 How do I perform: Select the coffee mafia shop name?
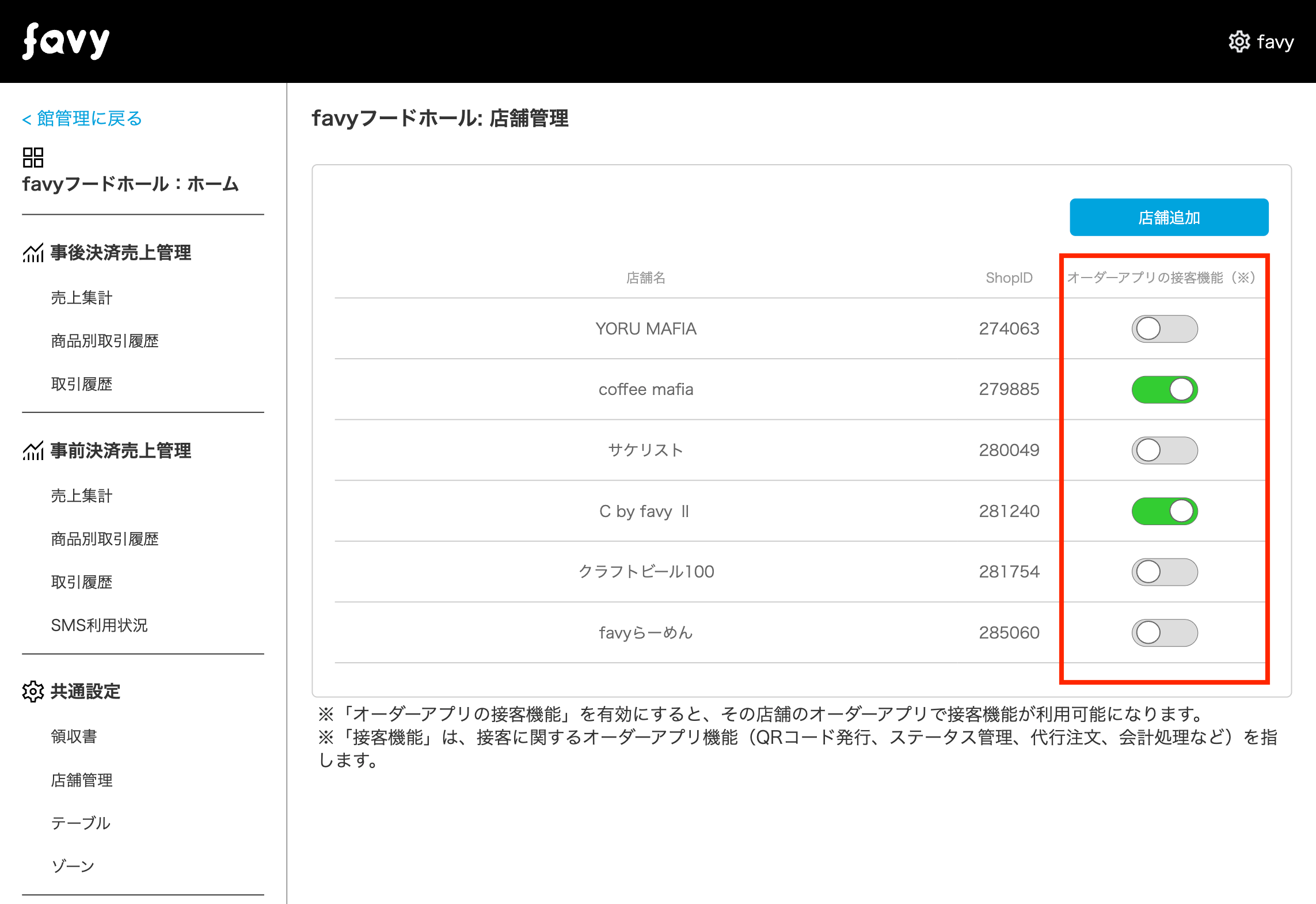[x=646, y=390]
